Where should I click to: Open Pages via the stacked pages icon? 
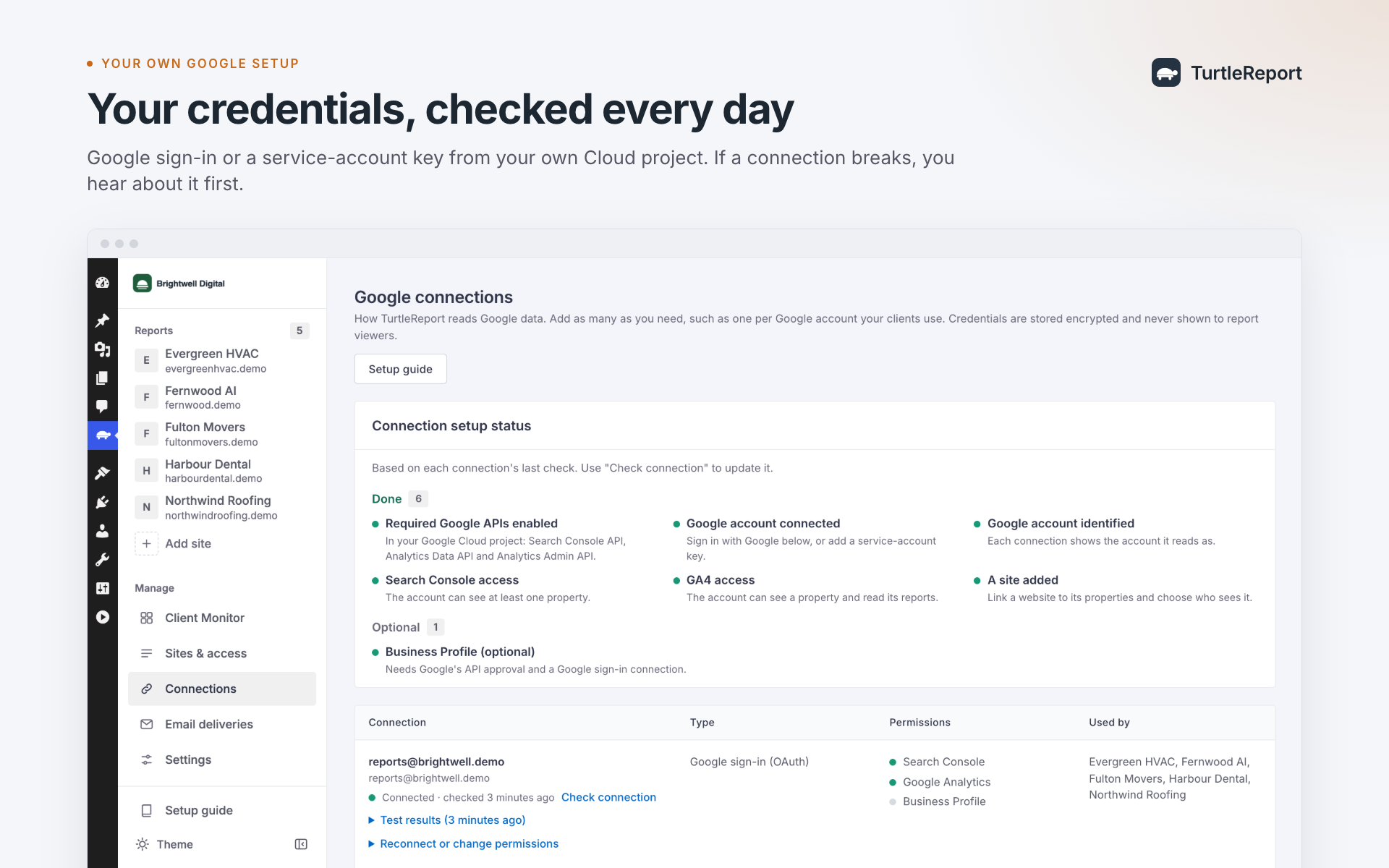point(102,378)
